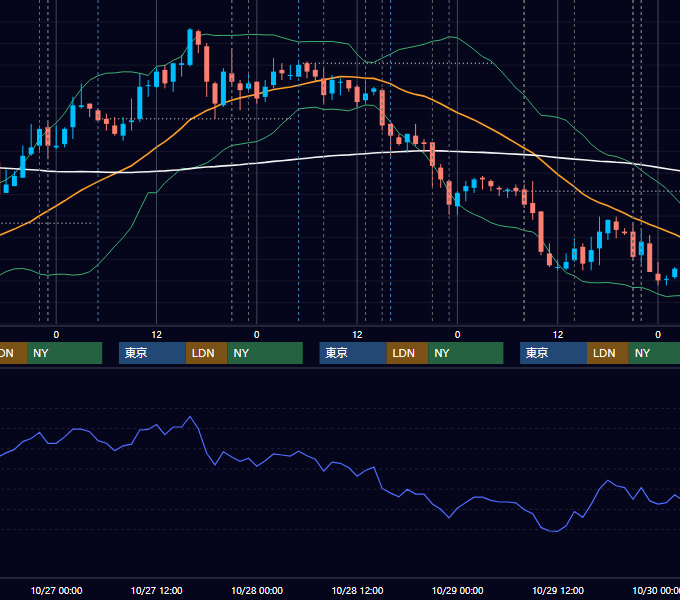680x600 pixels.
Task: Click the '10/28 00:00' date label
Action: click(x=257, y=590)
